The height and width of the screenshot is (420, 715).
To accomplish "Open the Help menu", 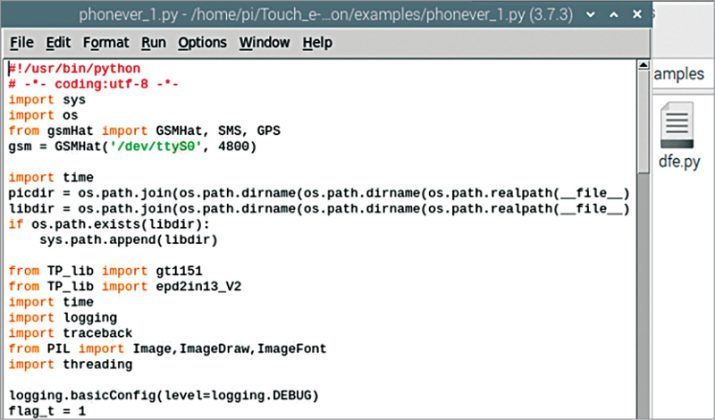I will tap(317, 43).
